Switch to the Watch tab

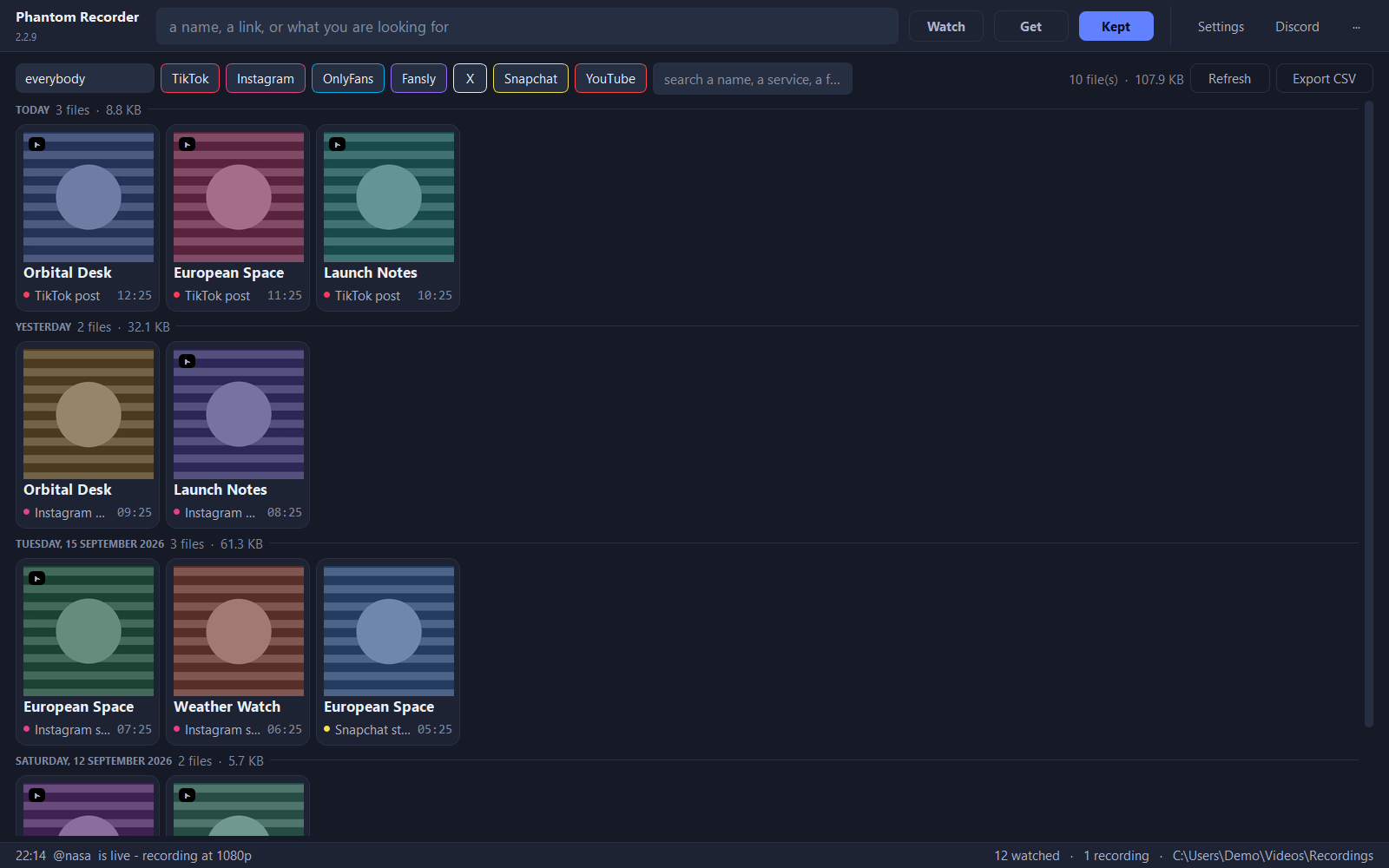[x=946, y=26]
